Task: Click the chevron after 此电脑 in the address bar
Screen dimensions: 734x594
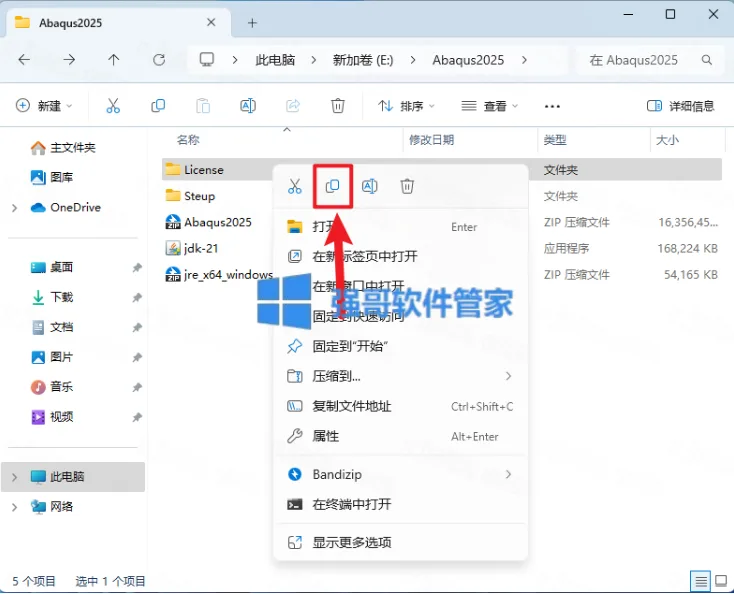Action: click(314, 60)
